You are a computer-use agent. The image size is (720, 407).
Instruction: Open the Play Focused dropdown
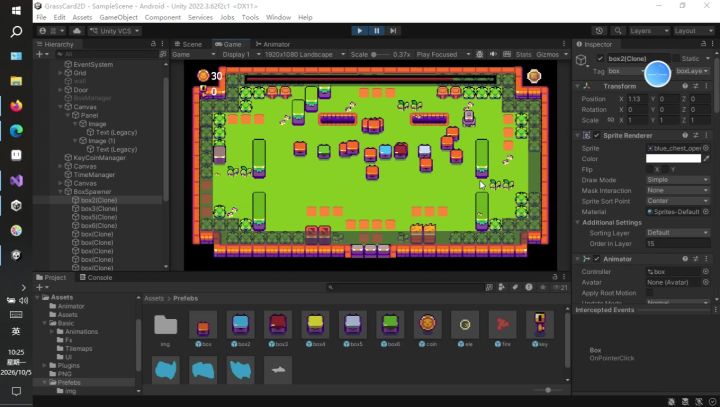tap(443, 54)
